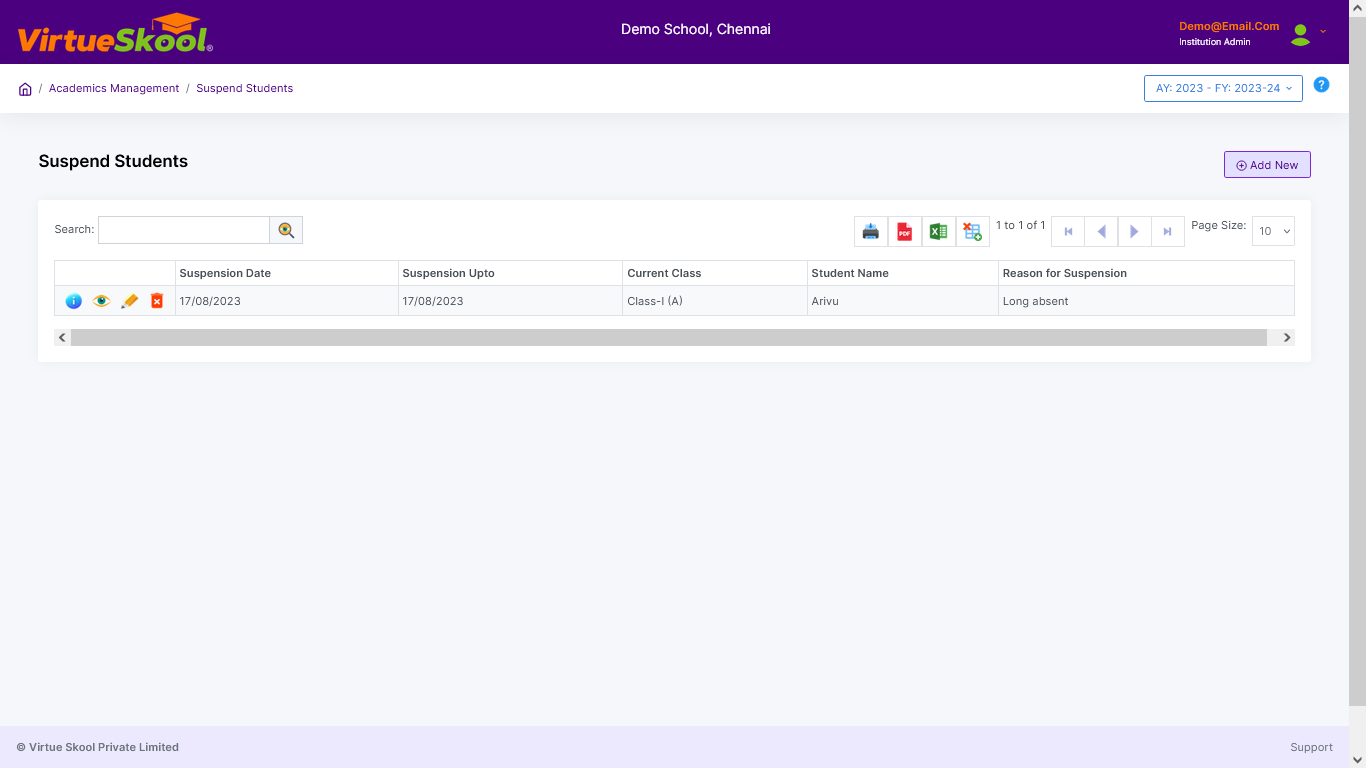Sort by Student Name column header
The height and width of the screenshot is (768, 1366).
tap(903, 273)
